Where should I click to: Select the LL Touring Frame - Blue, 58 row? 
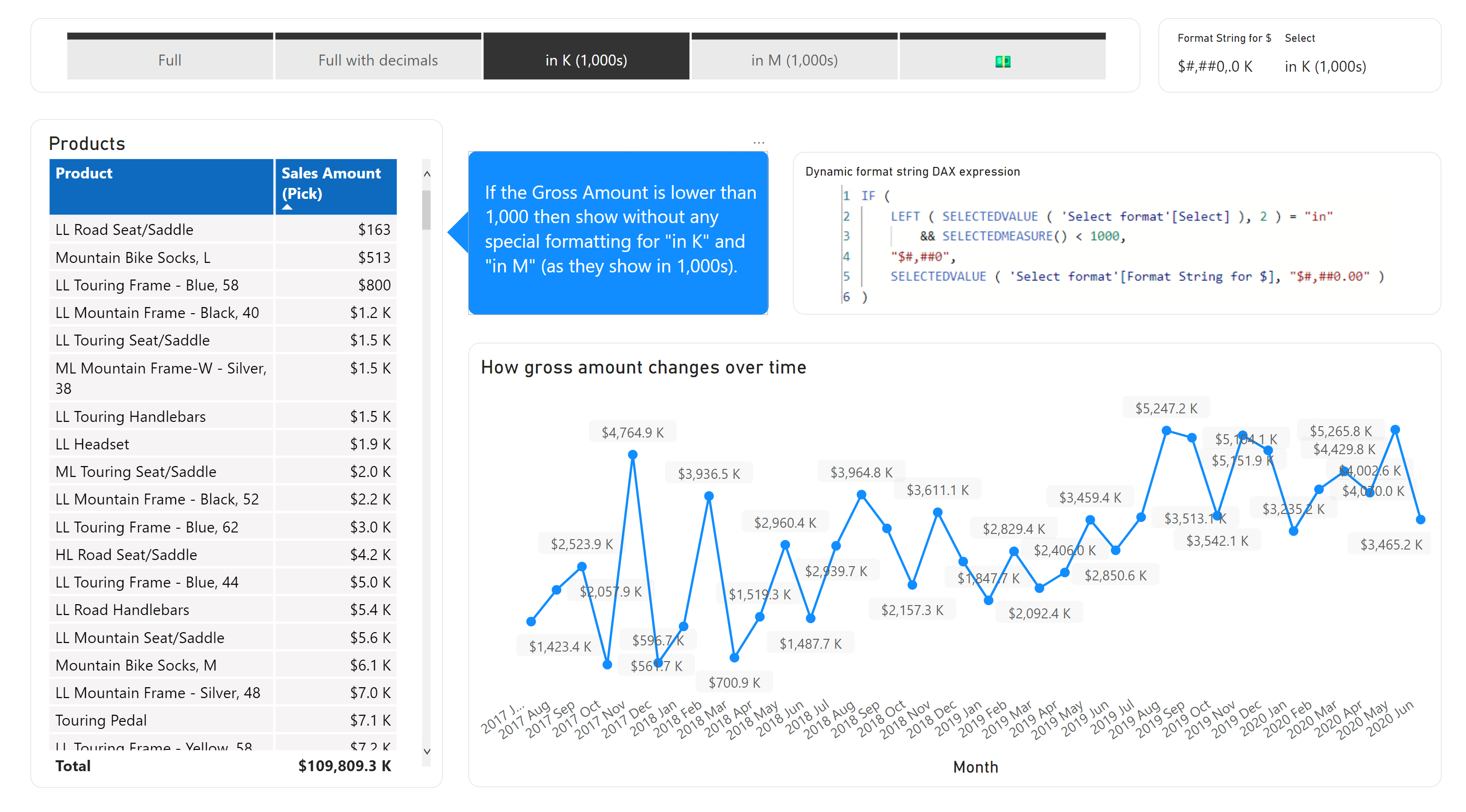pyautogui.click(x=223, y=285)
